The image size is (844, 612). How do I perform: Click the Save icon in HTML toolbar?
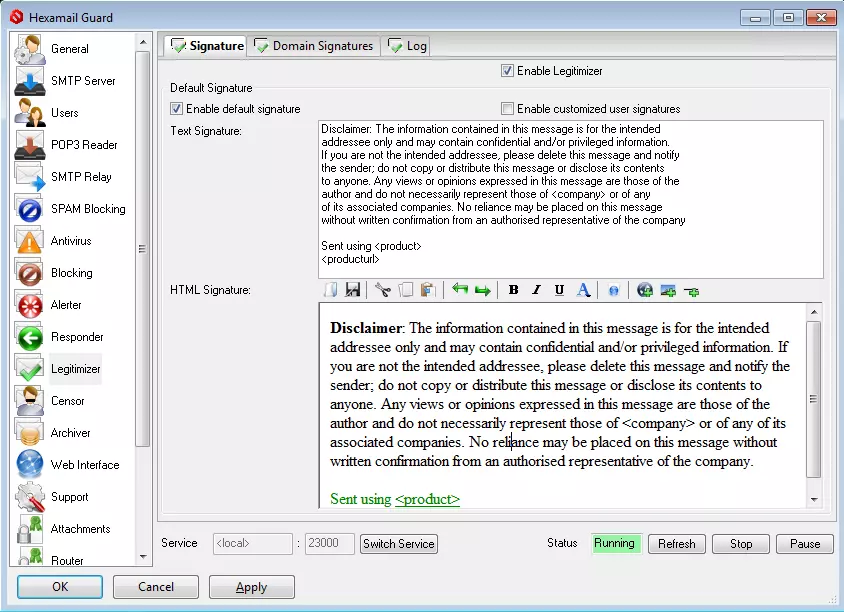click(x=353, y=290)
